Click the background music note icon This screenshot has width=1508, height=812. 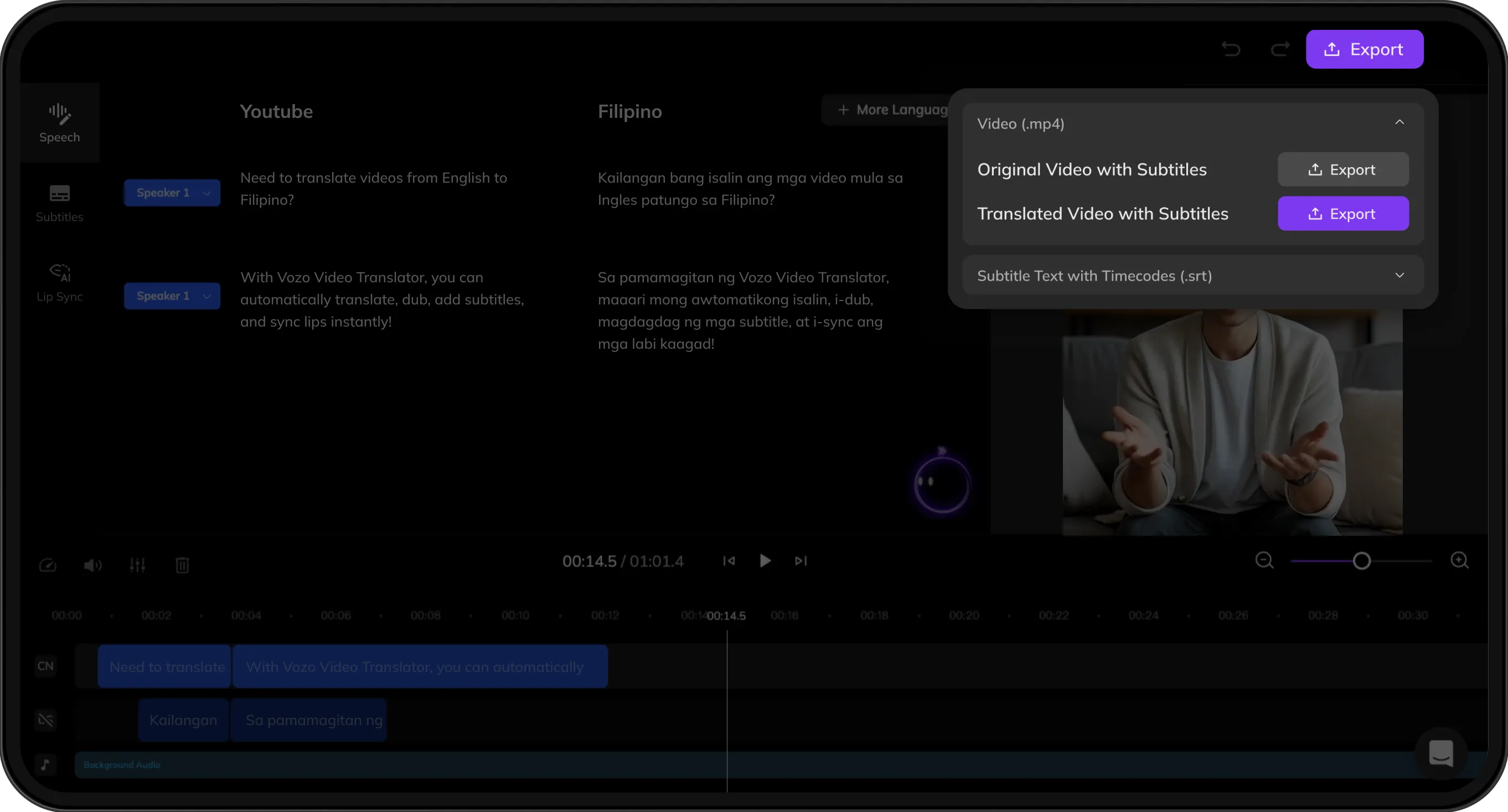click(x=45, y=764)
